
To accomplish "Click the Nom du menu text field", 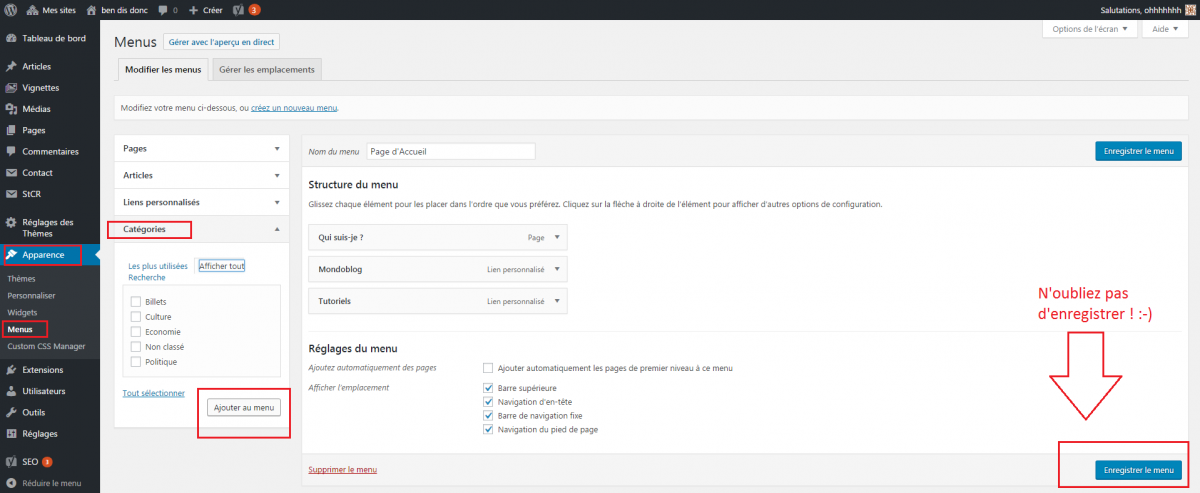I will (450, 151).
